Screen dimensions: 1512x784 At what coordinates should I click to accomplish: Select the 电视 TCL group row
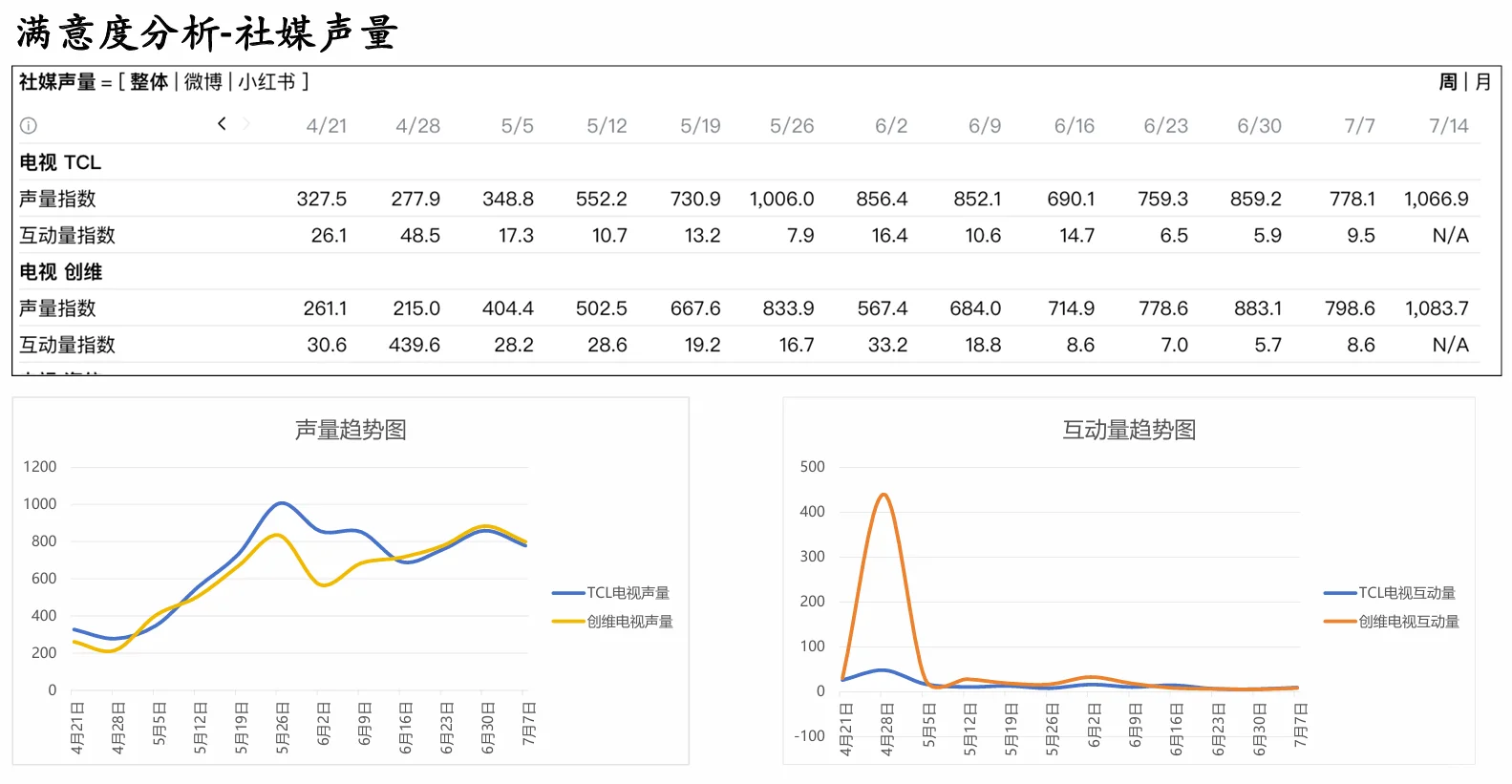[x=750, y=162]
